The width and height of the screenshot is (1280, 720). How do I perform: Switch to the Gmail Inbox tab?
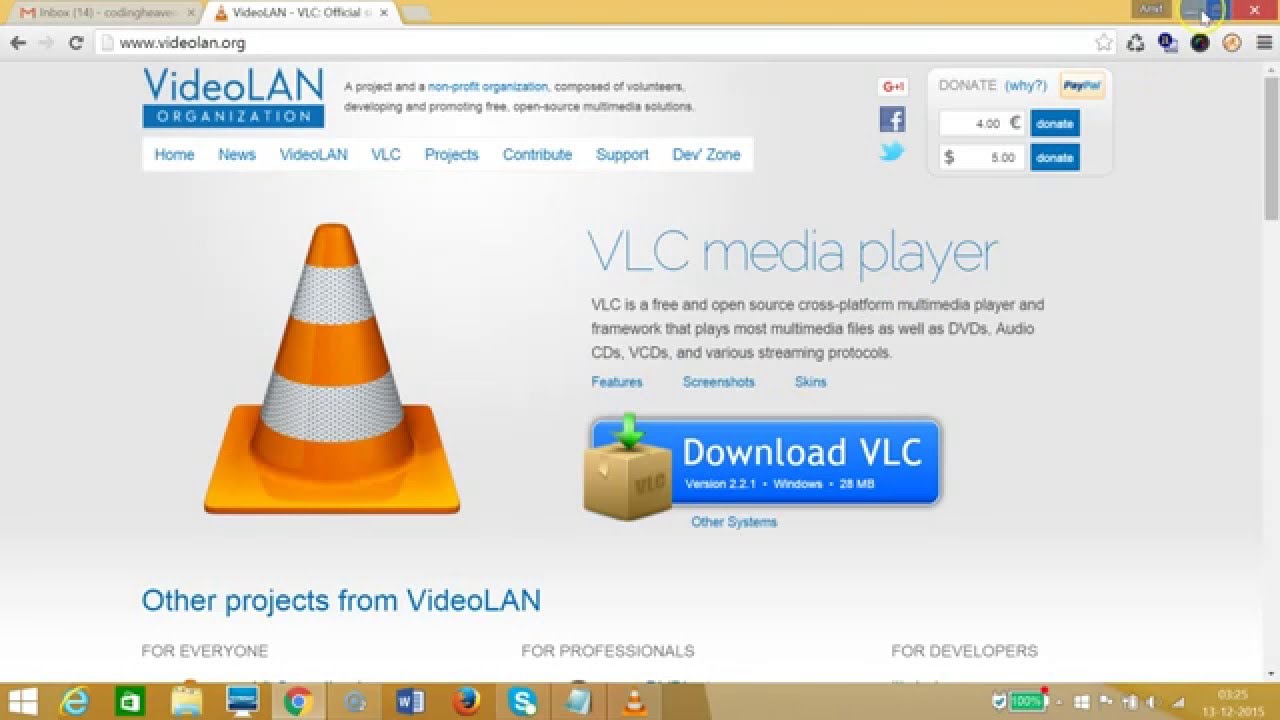tap(105, 13)
